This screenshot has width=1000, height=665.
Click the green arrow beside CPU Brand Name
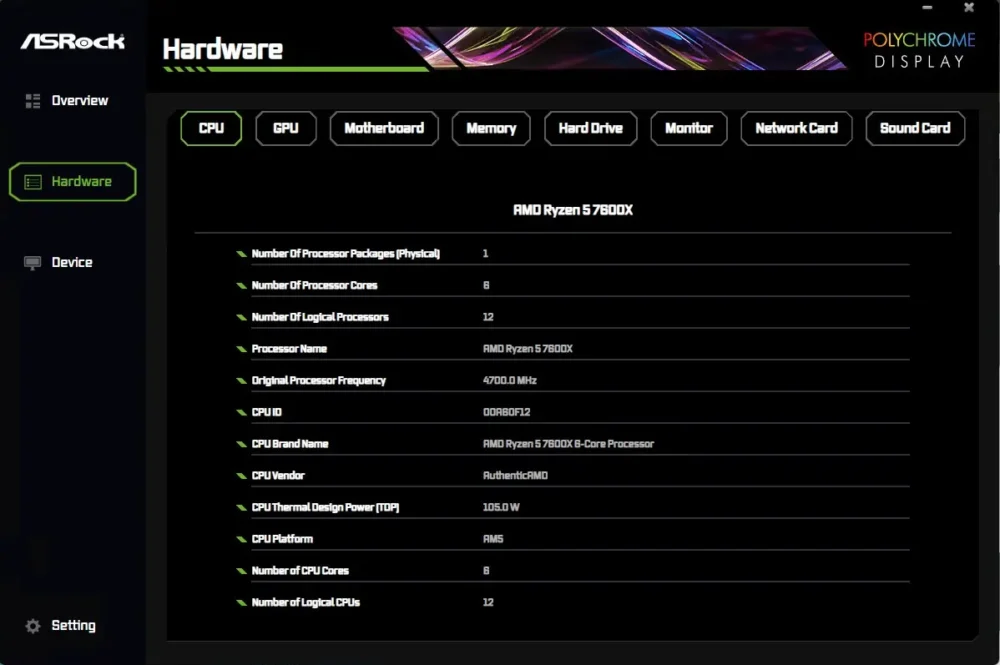[241, 444]
